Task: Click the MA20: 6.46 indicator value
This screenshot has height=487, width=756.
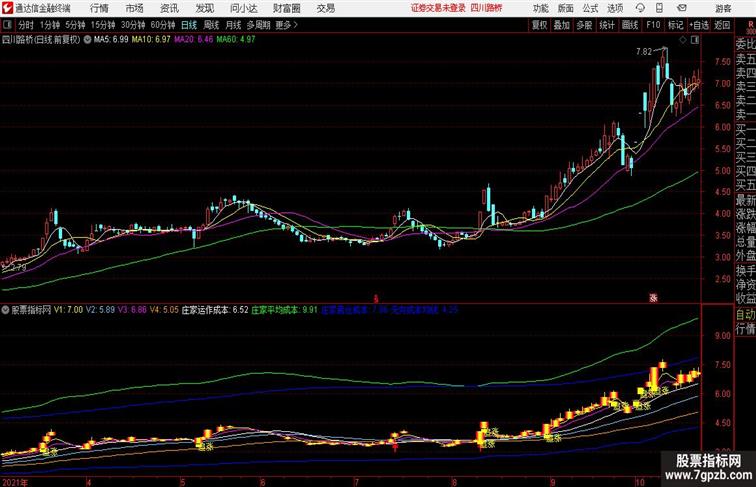Action: [193, 40]
